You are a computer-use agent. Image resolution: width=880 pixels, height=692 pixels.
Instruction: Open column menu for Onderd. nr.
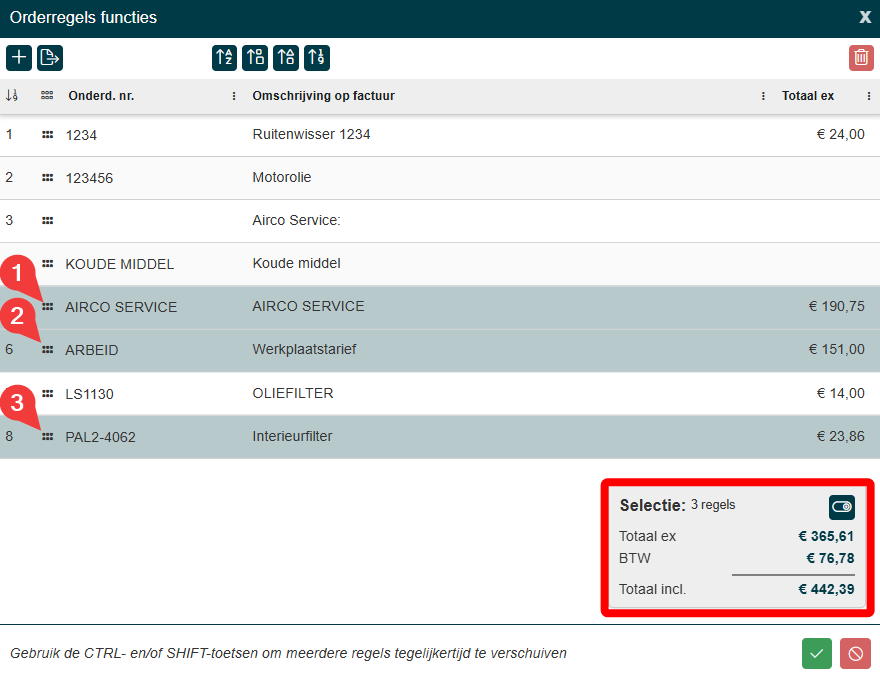click(x=234, y=96)
